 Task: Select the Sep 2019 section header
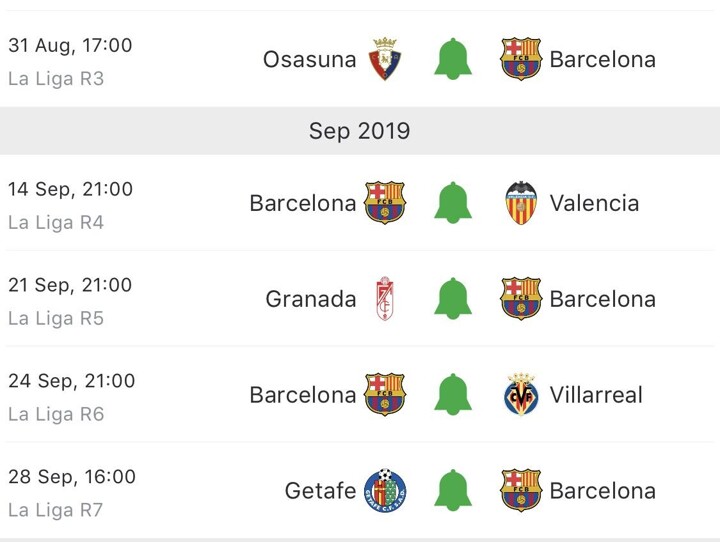359,131
